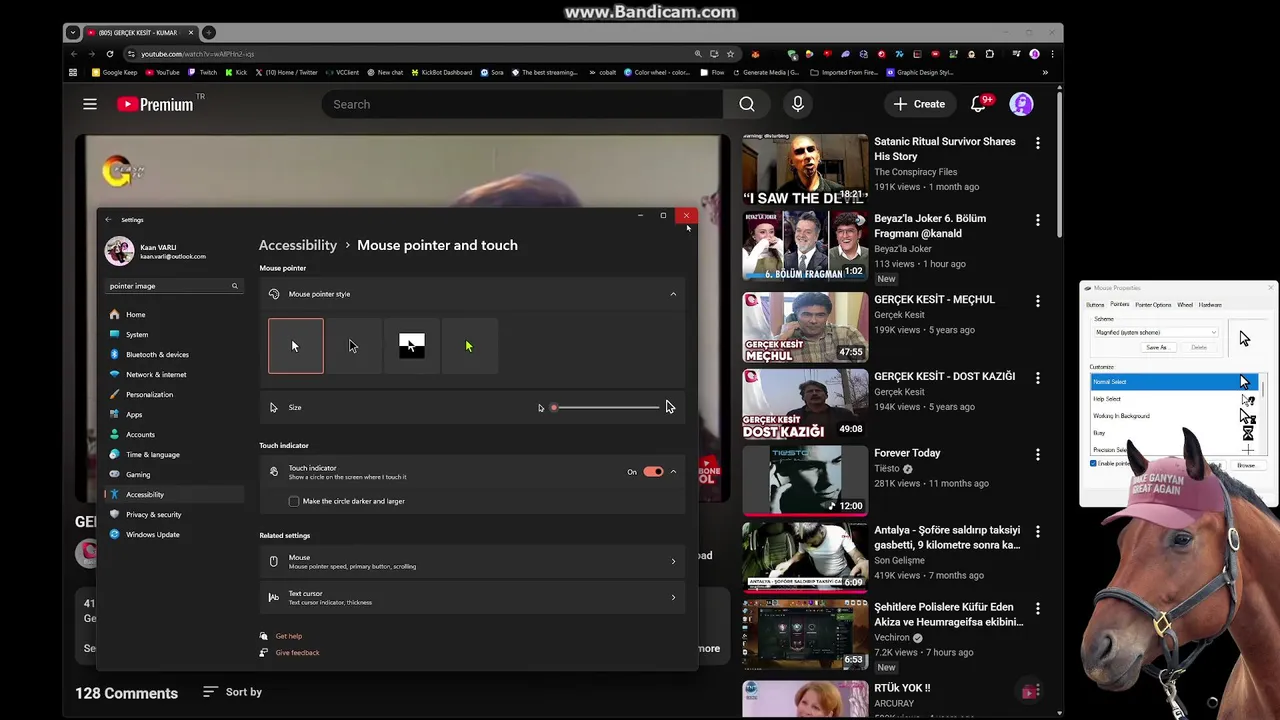This screenshot has height=720, width=1280.
Task: Click Save As in Mouse Properties
Action: pyautogui.click(x=1157, y=347)
